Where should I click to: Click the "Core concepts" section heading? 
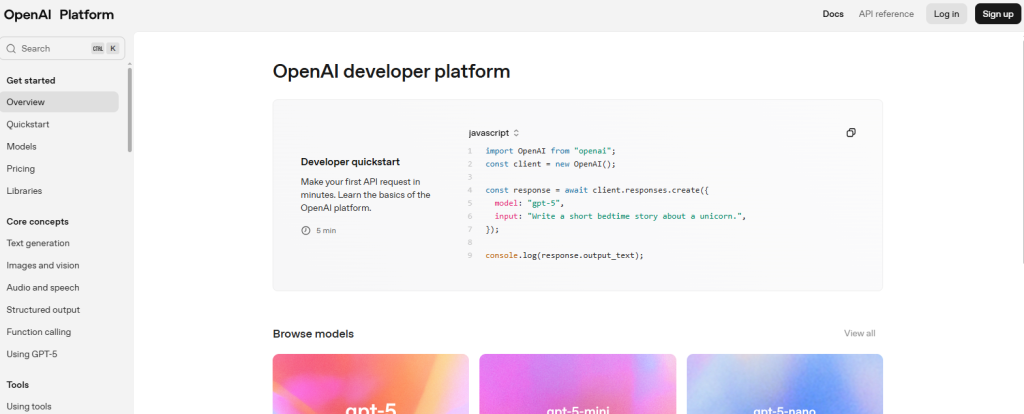[x=37, y=221]
